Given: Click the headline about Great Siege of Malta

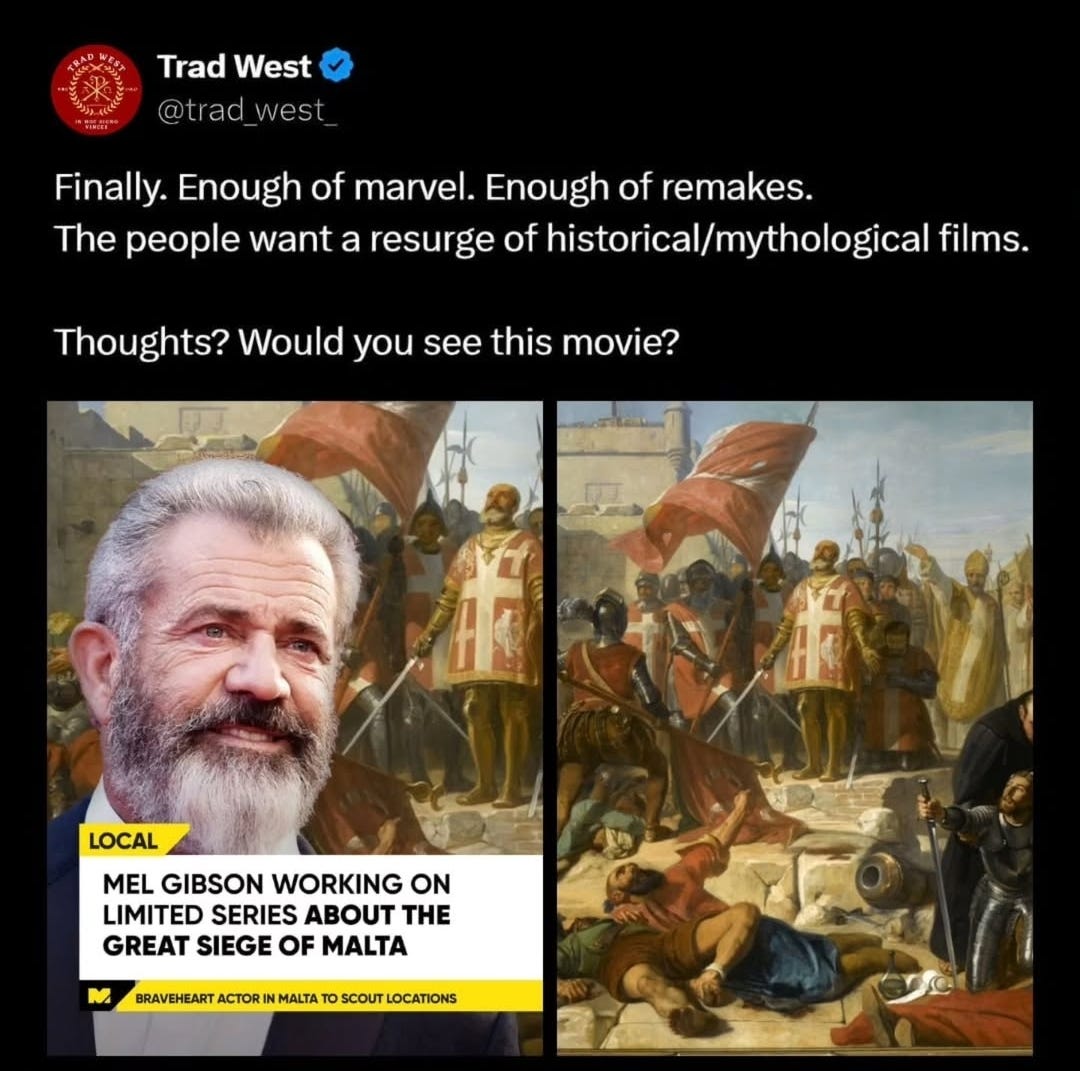Looking at the screenshot, I should 276,915.
